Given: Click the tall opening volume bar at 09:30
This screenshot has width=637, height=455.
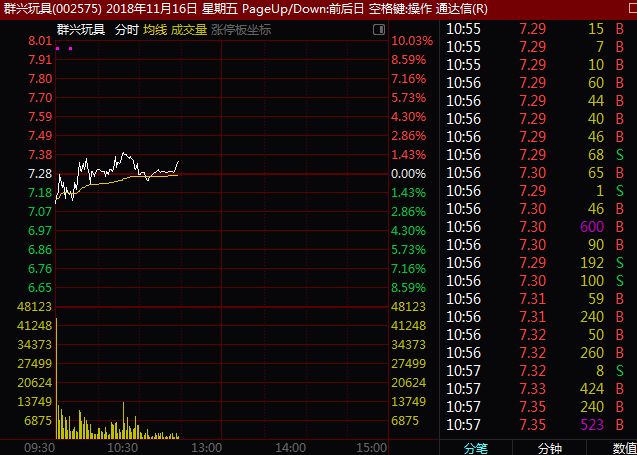Looking at the screenshot, I should 57,380.
